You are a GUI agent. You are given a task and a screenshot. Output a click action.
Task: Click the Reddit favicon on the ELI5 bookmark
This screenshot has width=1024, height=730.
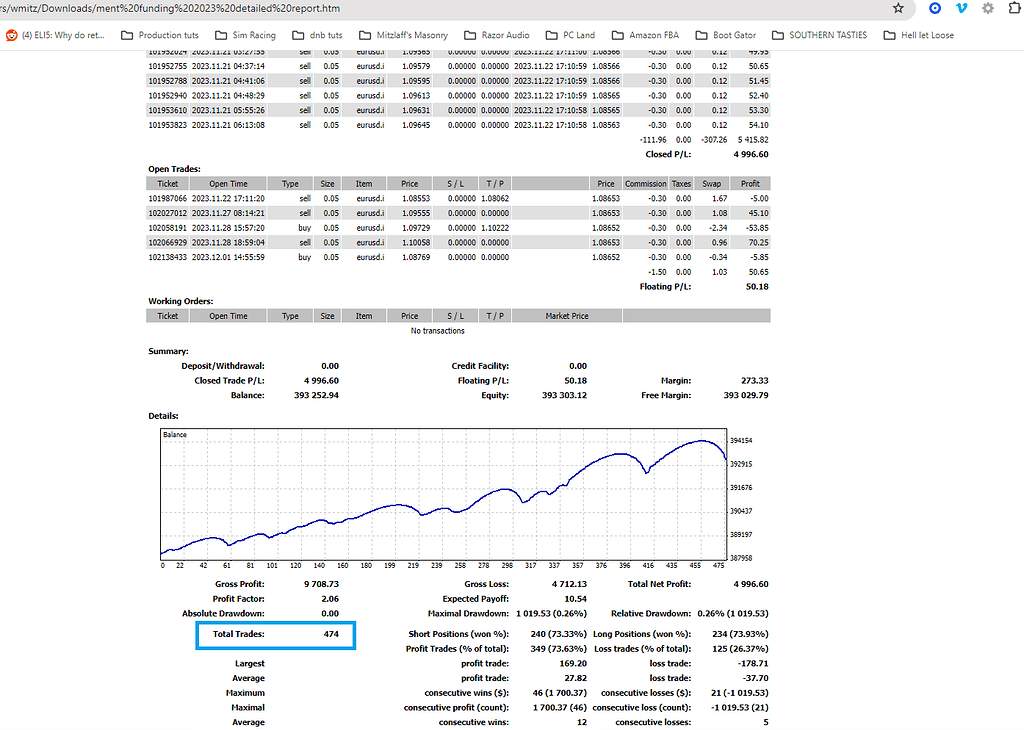pyautogui.click(x=11, y=34)
